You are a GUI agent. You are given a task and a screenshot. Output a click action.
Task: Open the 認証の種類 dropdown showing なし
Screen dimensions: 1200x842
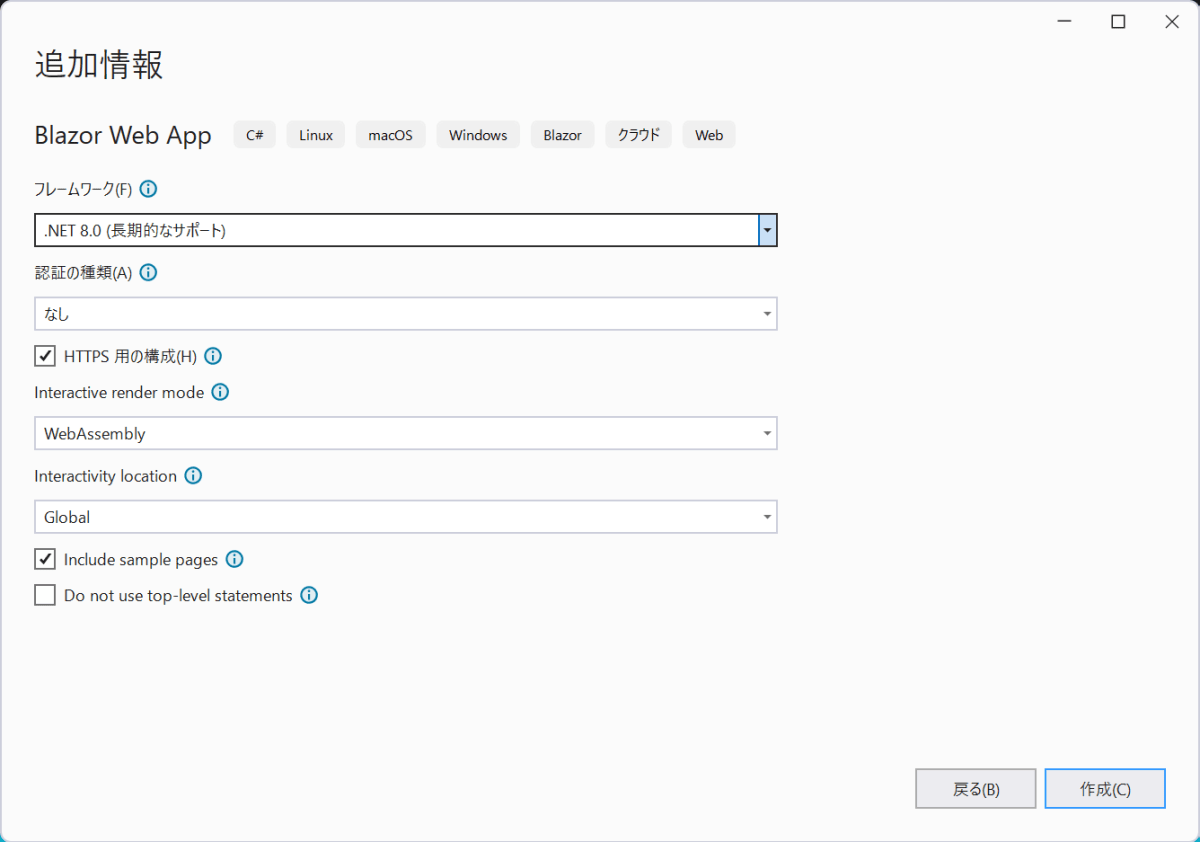pyautogui.click(x=406, y=314)
